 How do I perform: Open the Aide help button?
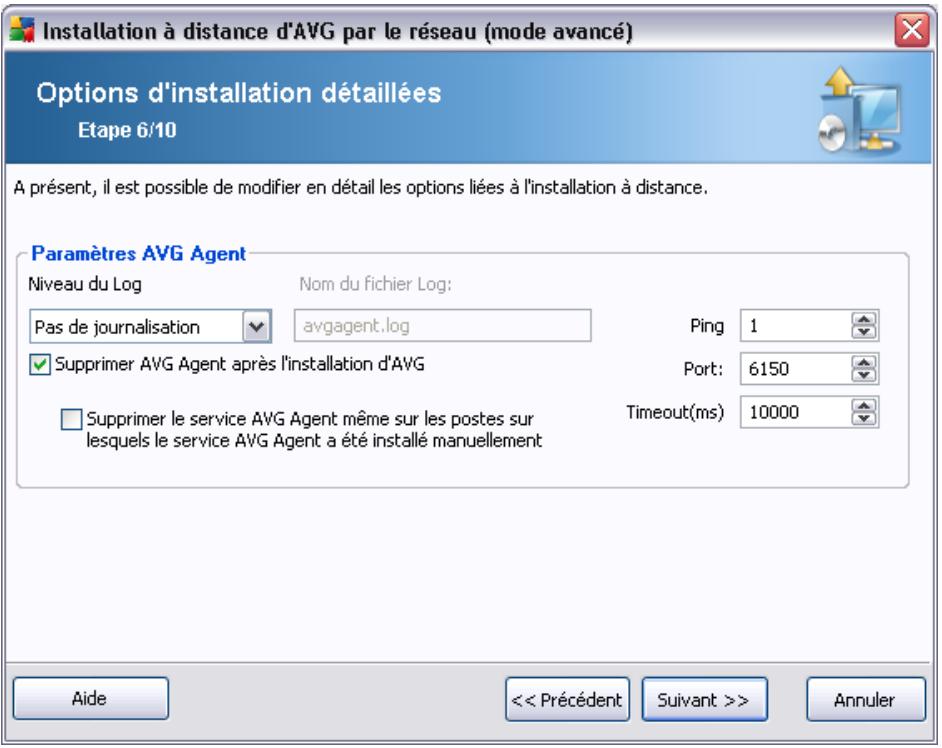tap(91, 699)
